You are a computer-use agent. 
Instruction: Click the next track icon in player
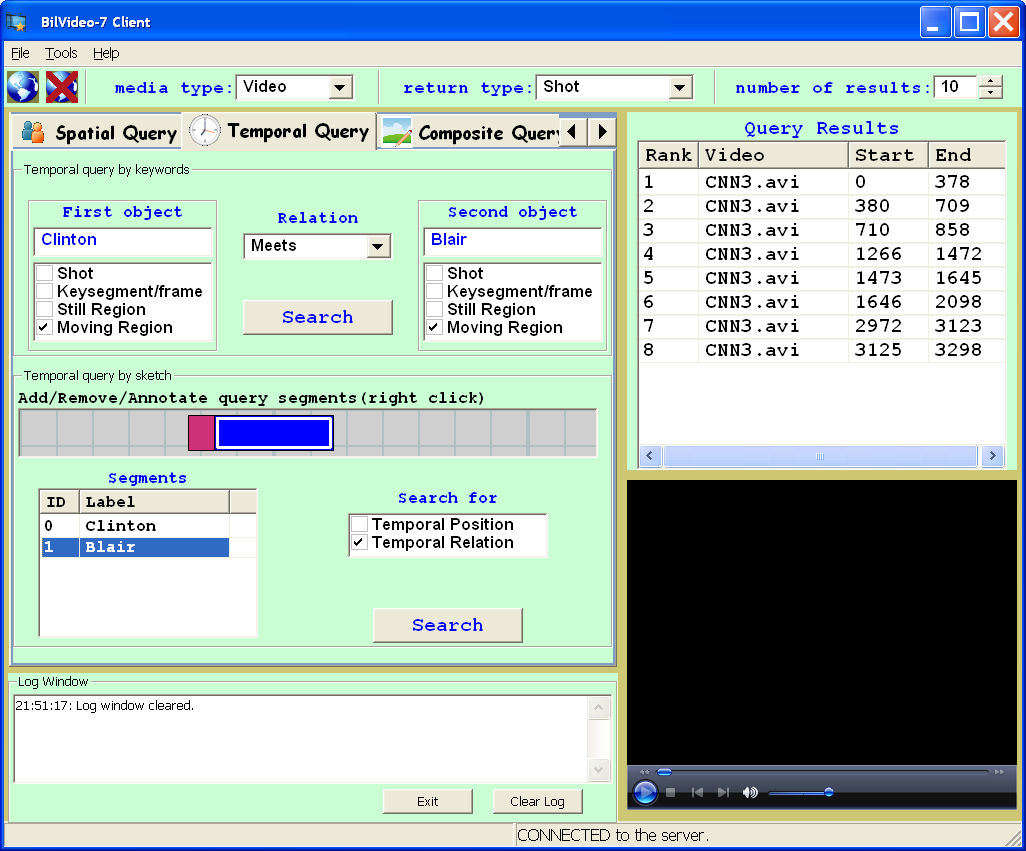pyautogui.click(x=723, y=792)
